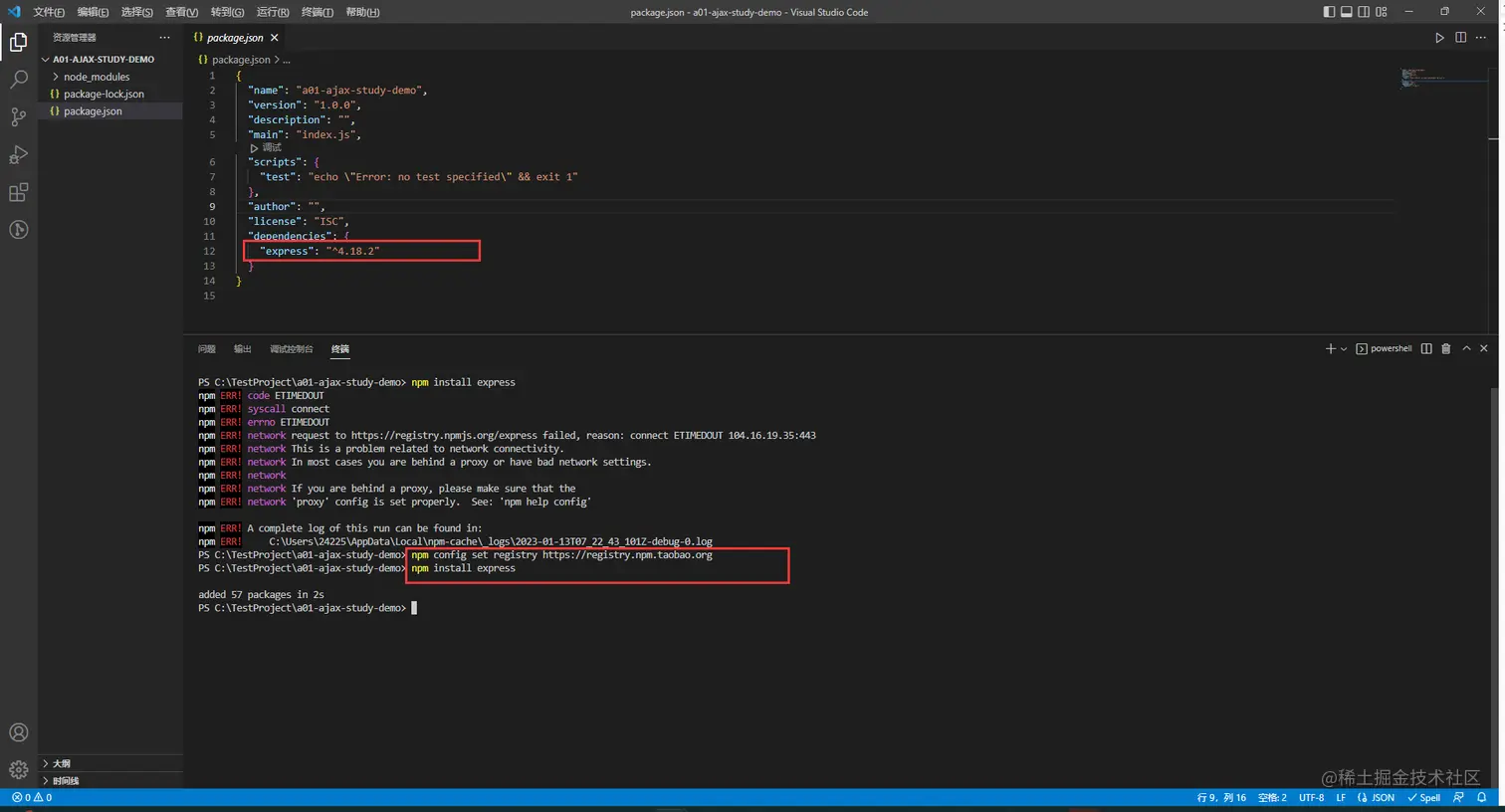Click the VS Code logo icon

click(14, 12)
